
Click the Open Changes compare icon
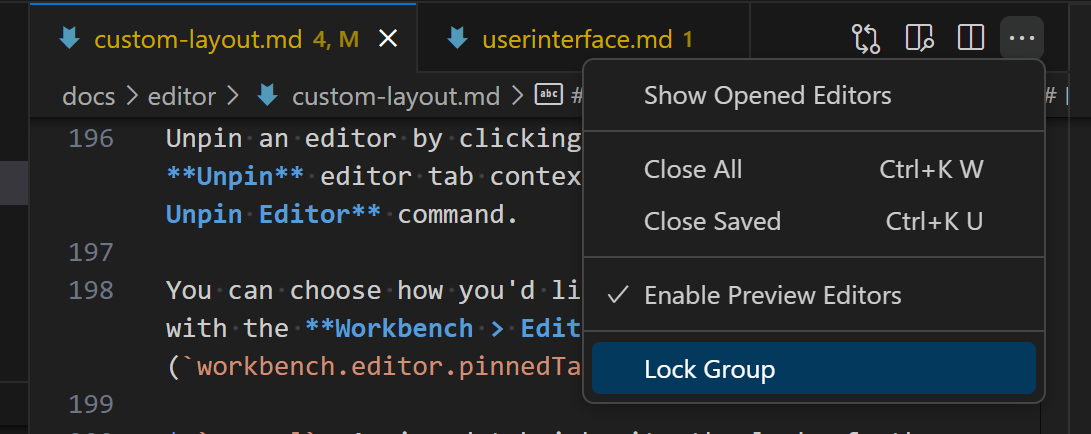(x=866, y=39)
